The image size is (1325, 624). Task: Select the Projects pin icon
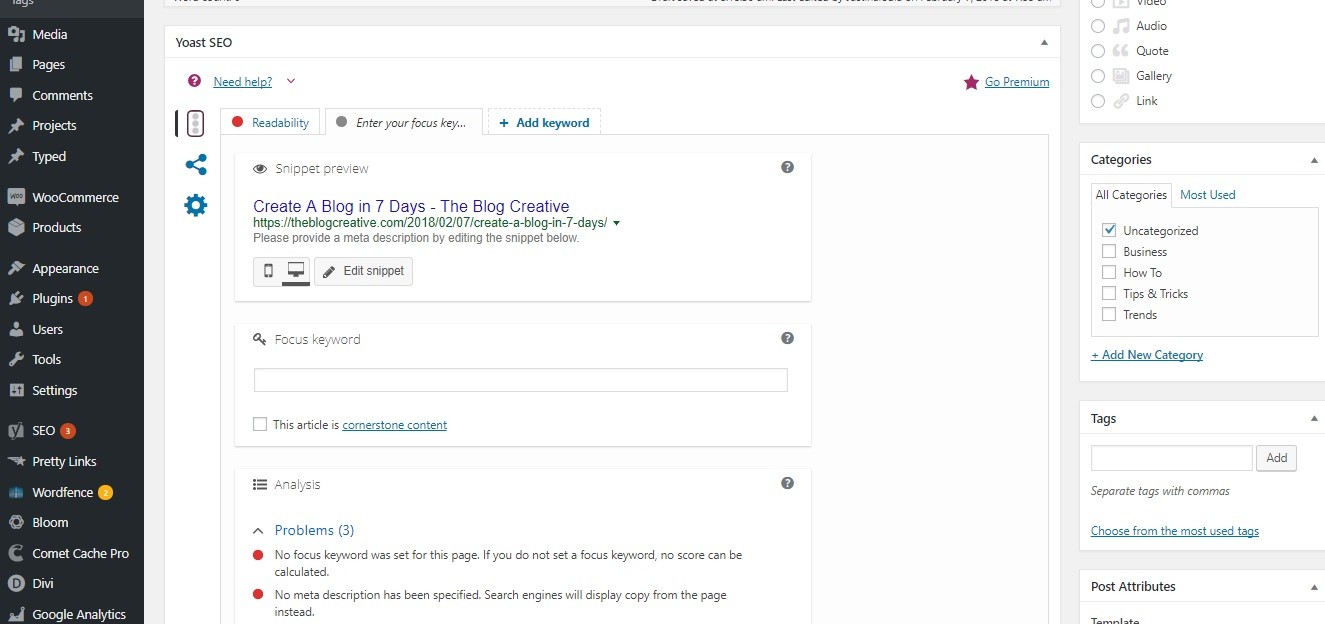point(16,126)
